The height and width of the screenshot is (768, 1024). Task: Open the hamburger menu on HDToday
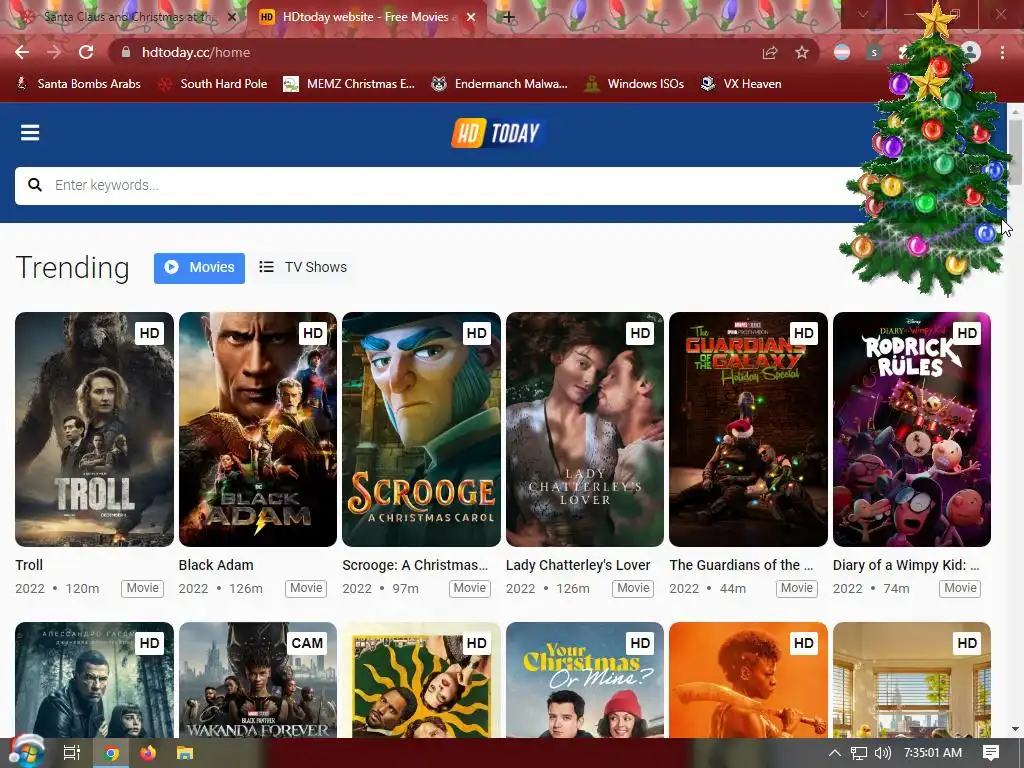(30, 133)
